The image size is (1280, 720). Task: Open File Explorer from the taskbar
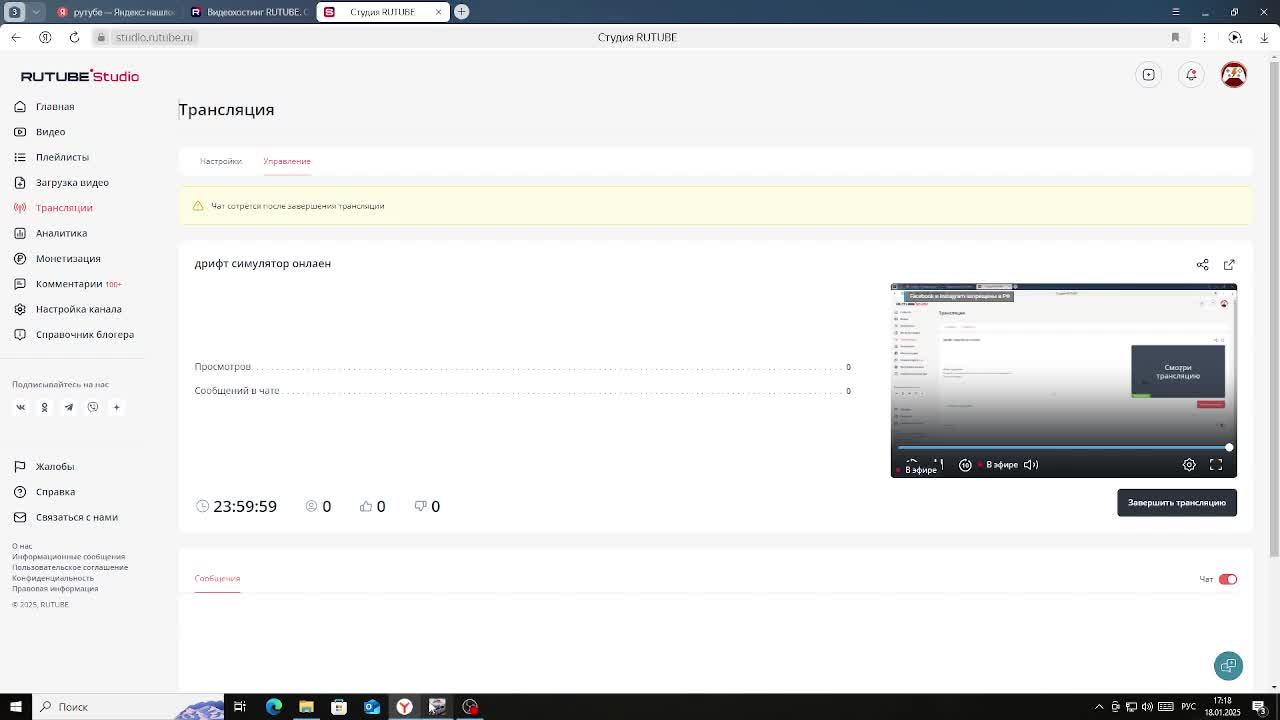[306, 707]
